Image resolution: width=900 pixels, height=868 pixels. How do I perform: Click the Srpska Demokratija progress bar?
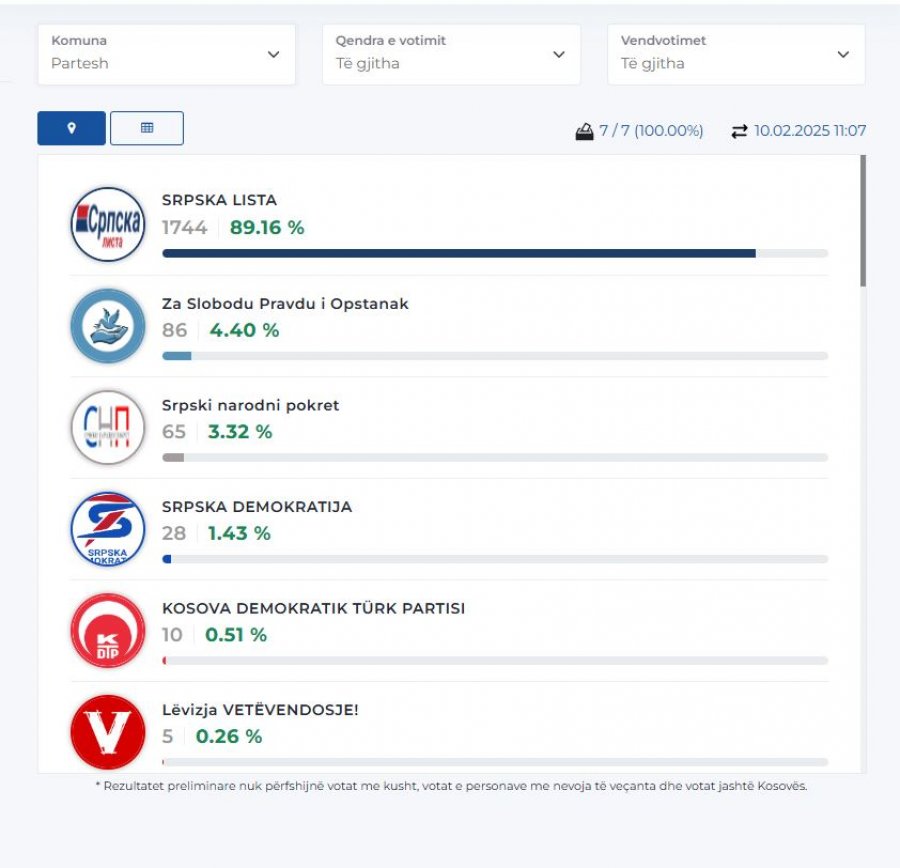(495, 559)
